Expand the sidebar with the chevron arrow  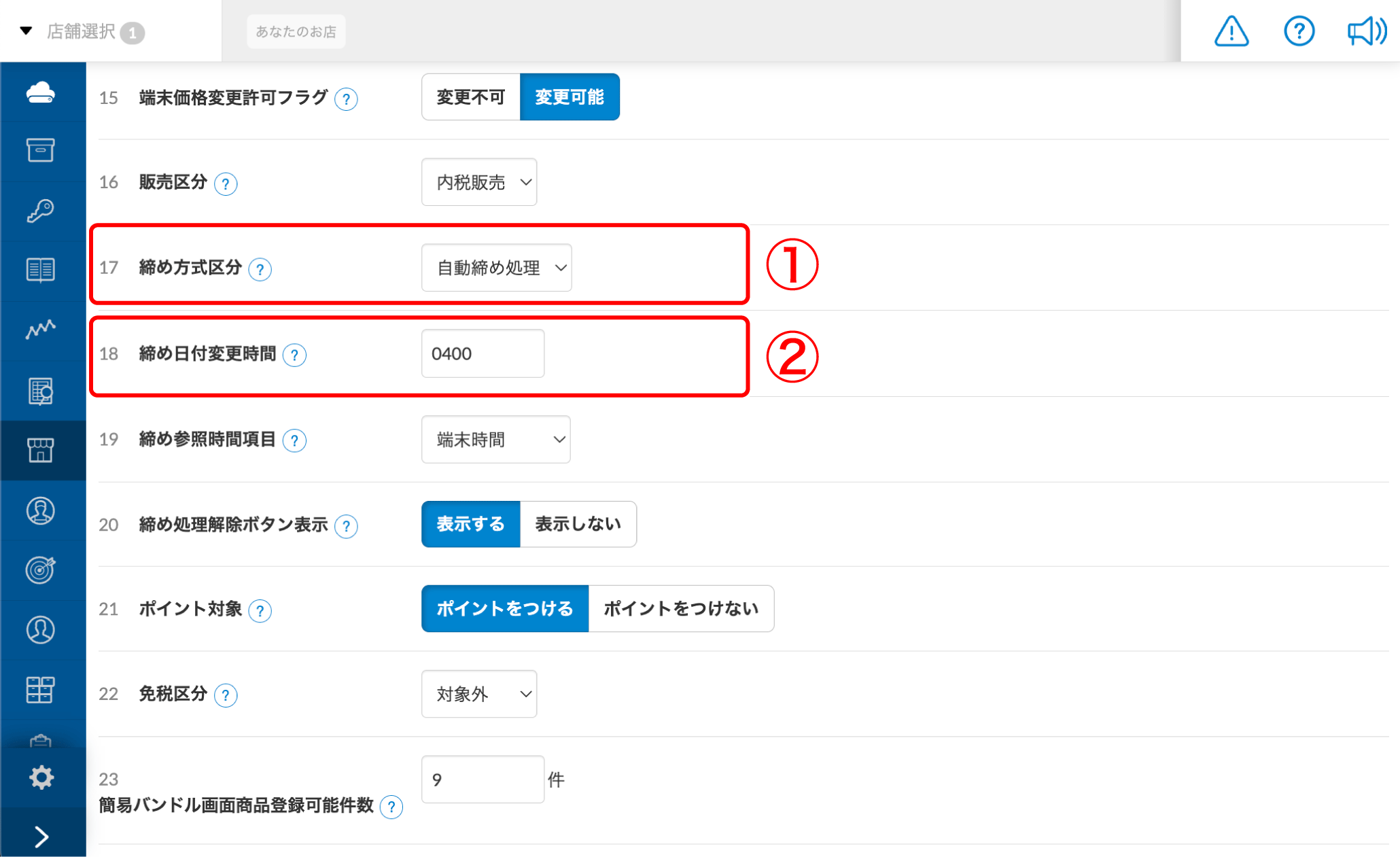[42, 835]
